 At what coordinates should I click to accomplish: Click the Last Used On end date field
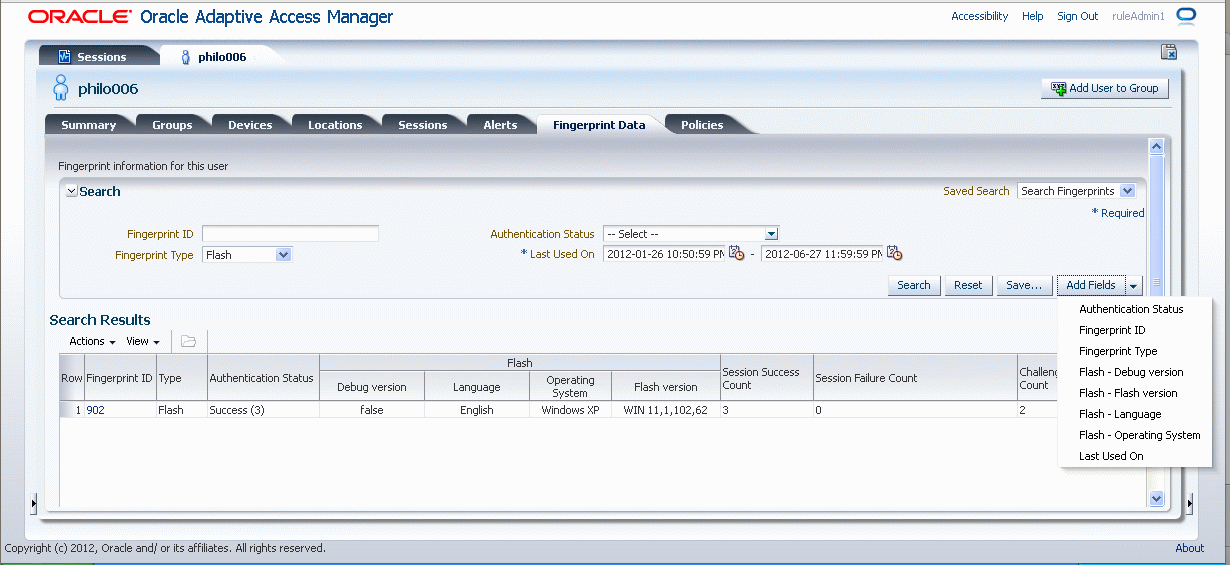[822, 254]
